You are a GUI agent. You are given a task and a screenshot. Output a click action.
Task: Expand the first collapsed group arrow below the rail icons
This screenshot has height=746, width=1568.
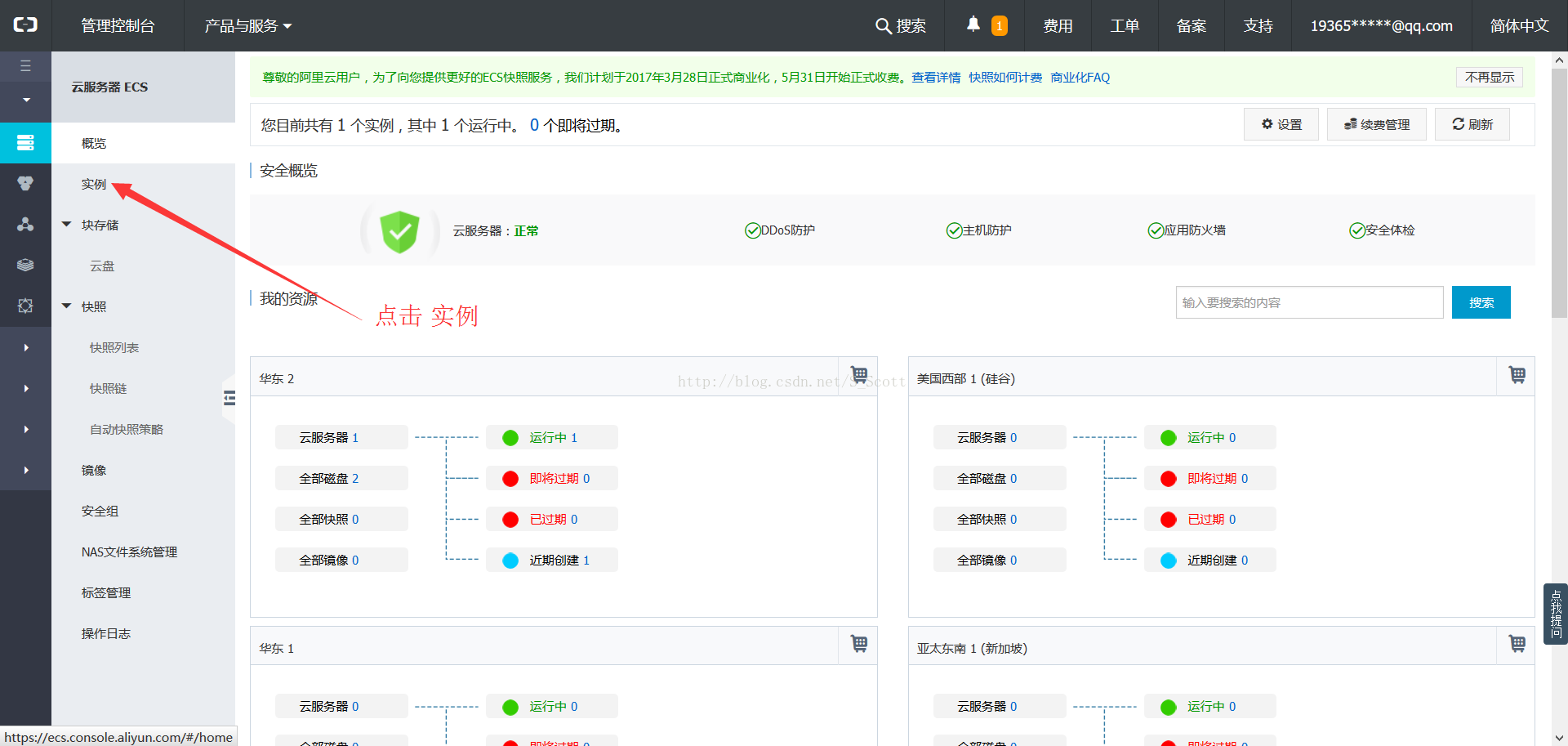(x=26, y=347)
